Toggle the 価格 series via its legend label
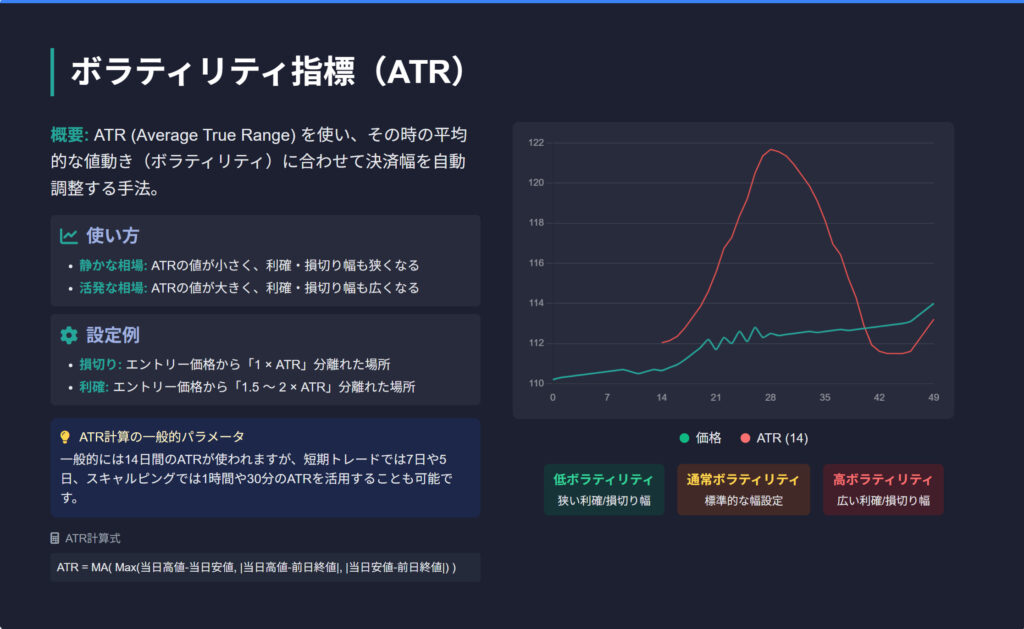This screenshot has height=629, width=1024. click(x=708, y=438)
